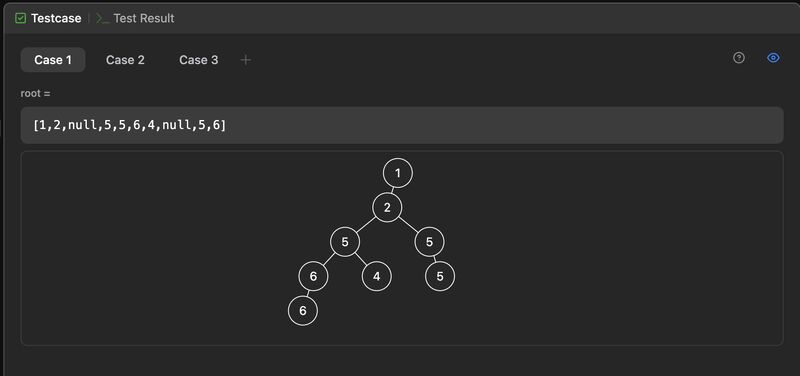Screen dimensions: 800x376
Task: Click the root tree node labeled 1
Action: click(x=398, y=173)
